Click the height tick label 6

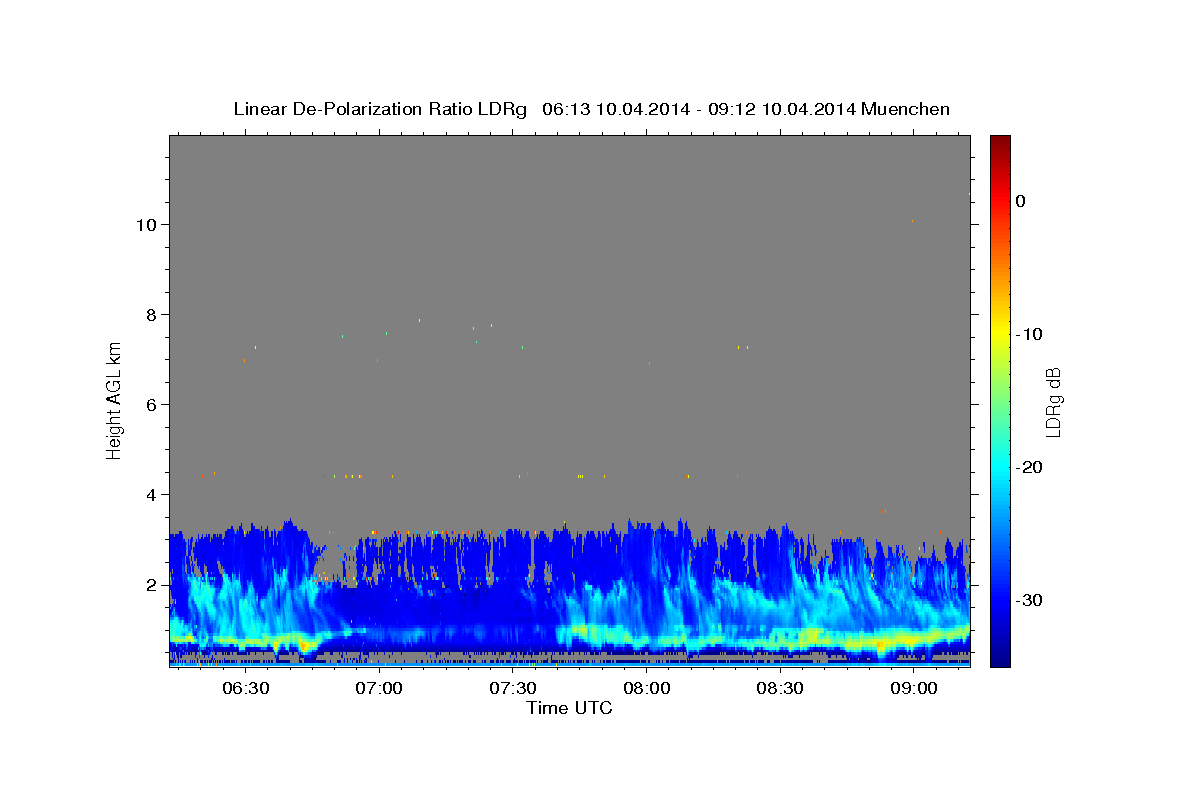tap(151, 404)
